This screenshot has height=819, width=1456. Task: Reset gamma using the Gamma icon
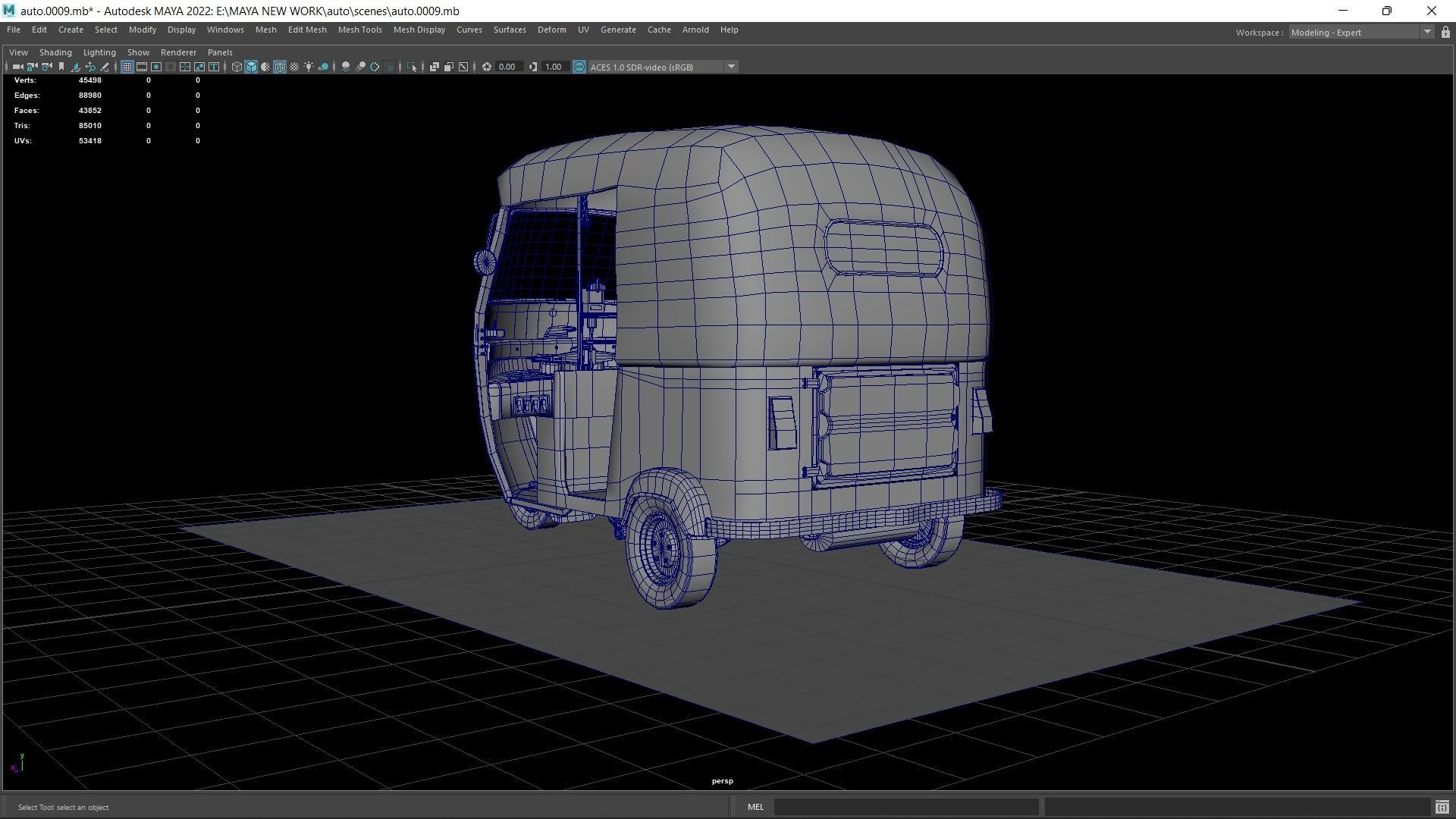pos(533,67)
